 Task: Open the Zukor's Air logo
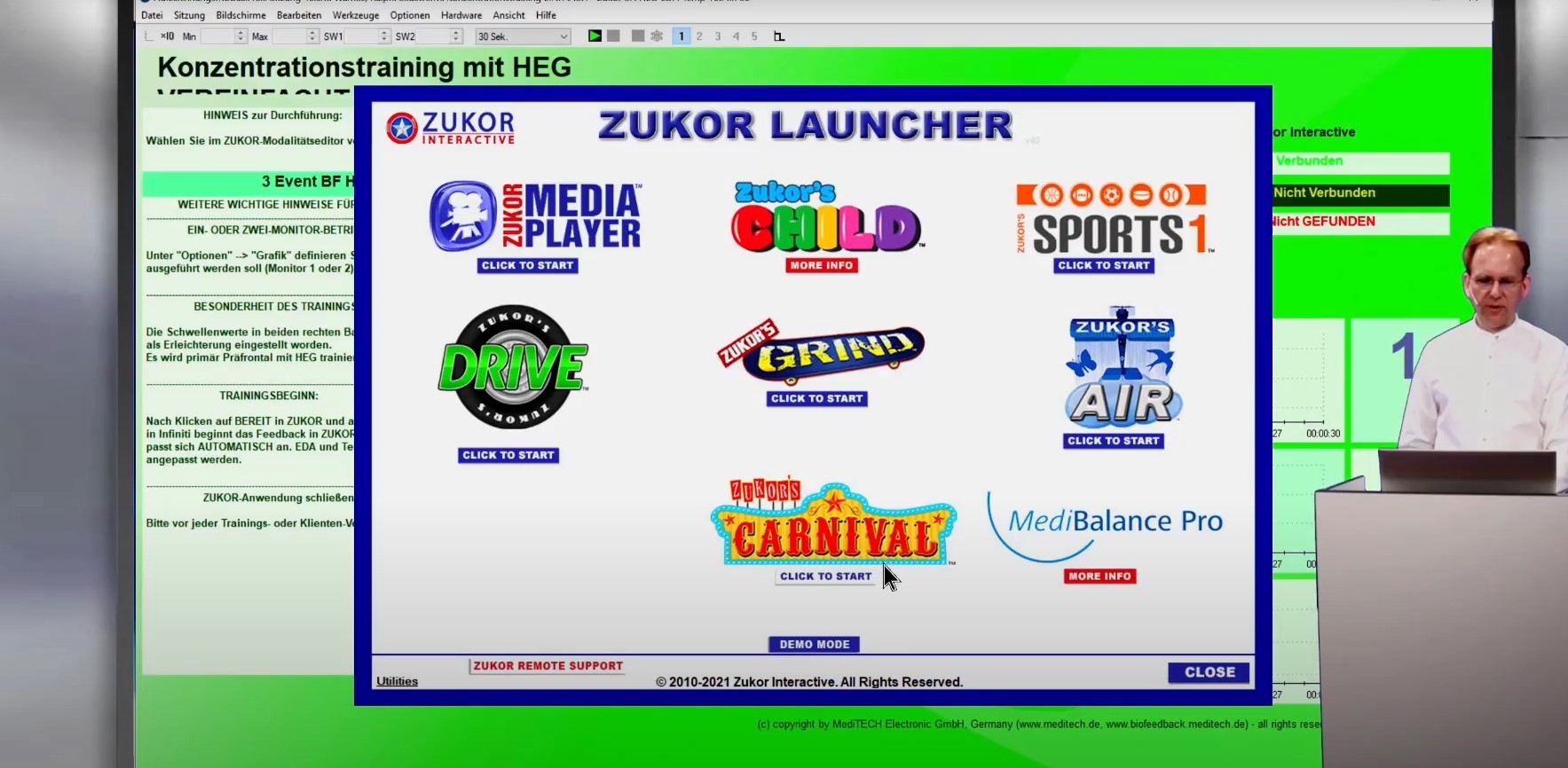[x=1123, y=367]
